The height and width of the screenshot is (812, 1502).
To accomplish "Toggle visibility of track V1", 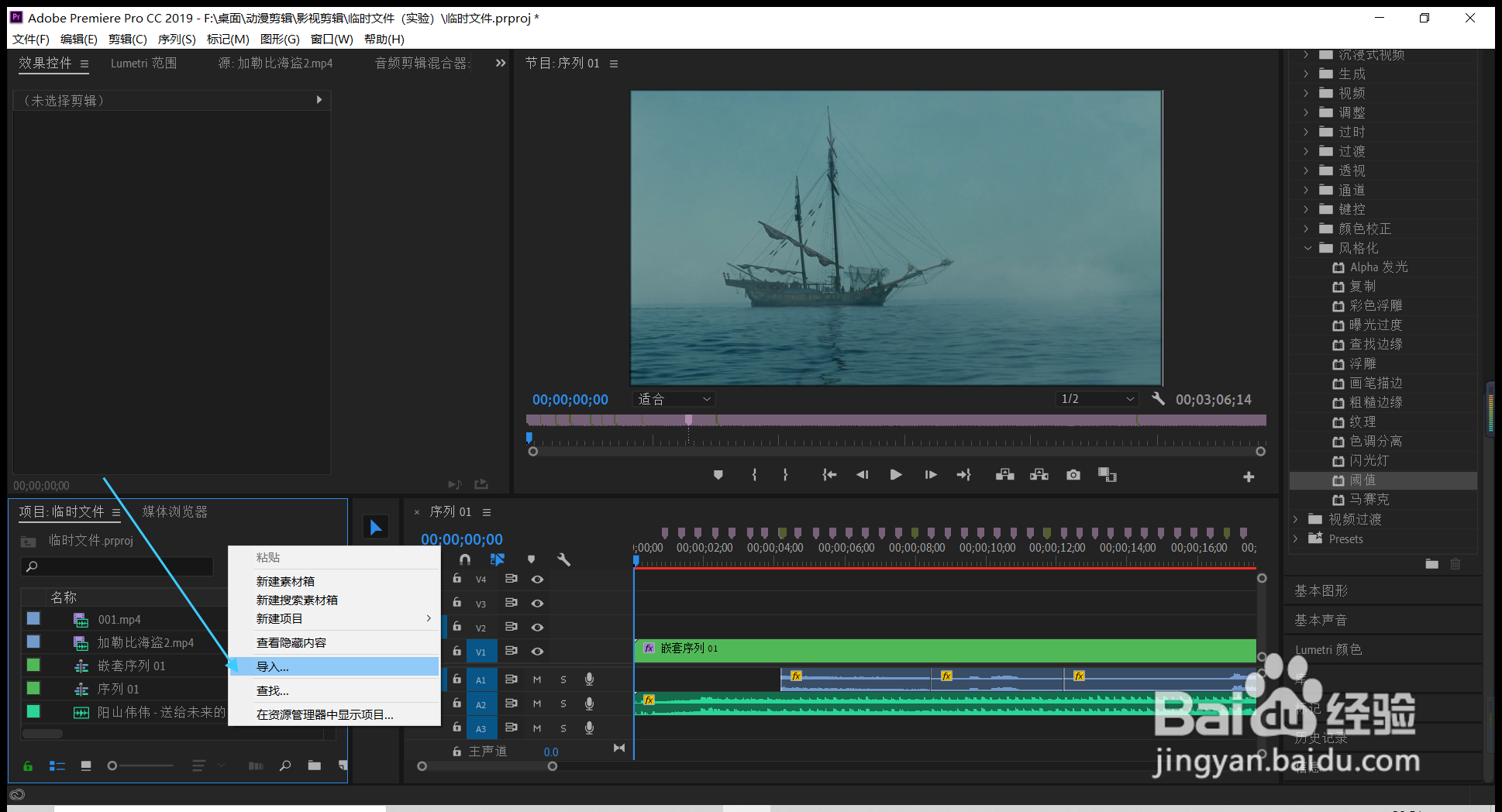I will coord(537,652).
